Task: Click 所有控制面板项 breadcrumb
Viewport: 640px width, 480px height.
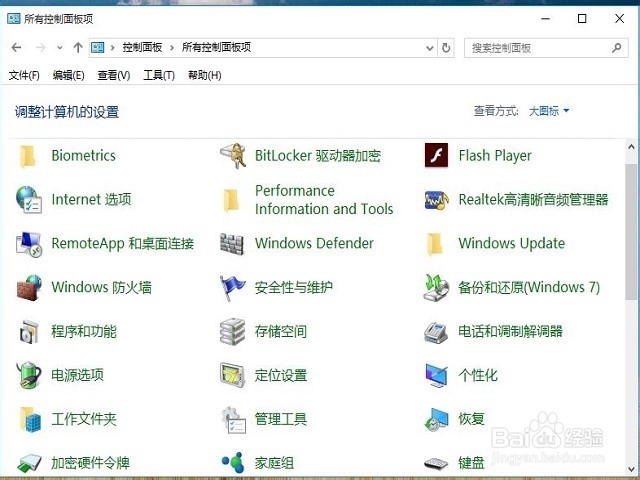Action: pos(216,48)
